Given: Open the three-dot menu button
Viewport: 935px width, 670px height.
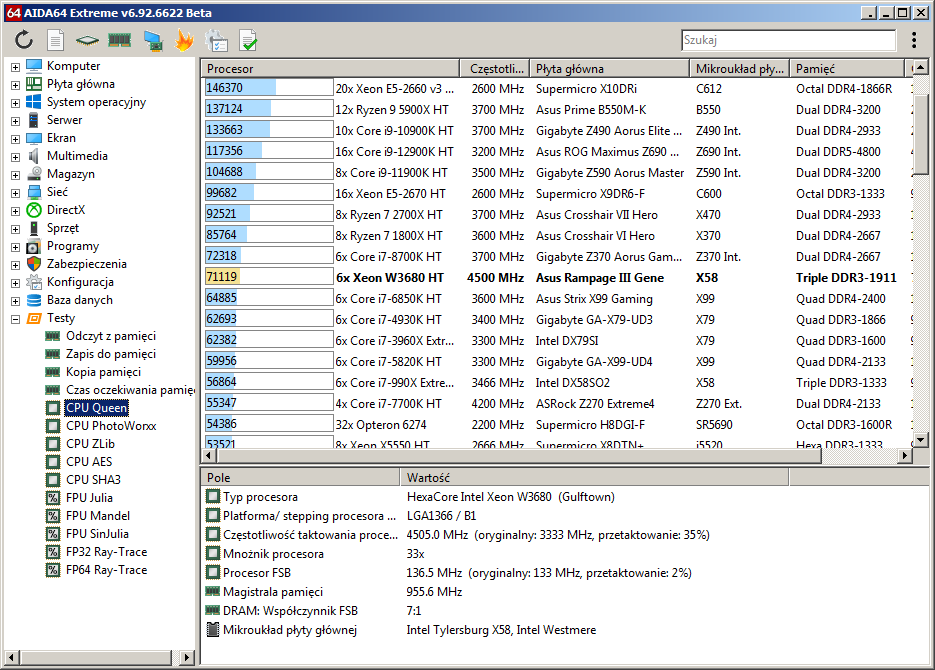Looking at the screenshot, I should 914,41.
